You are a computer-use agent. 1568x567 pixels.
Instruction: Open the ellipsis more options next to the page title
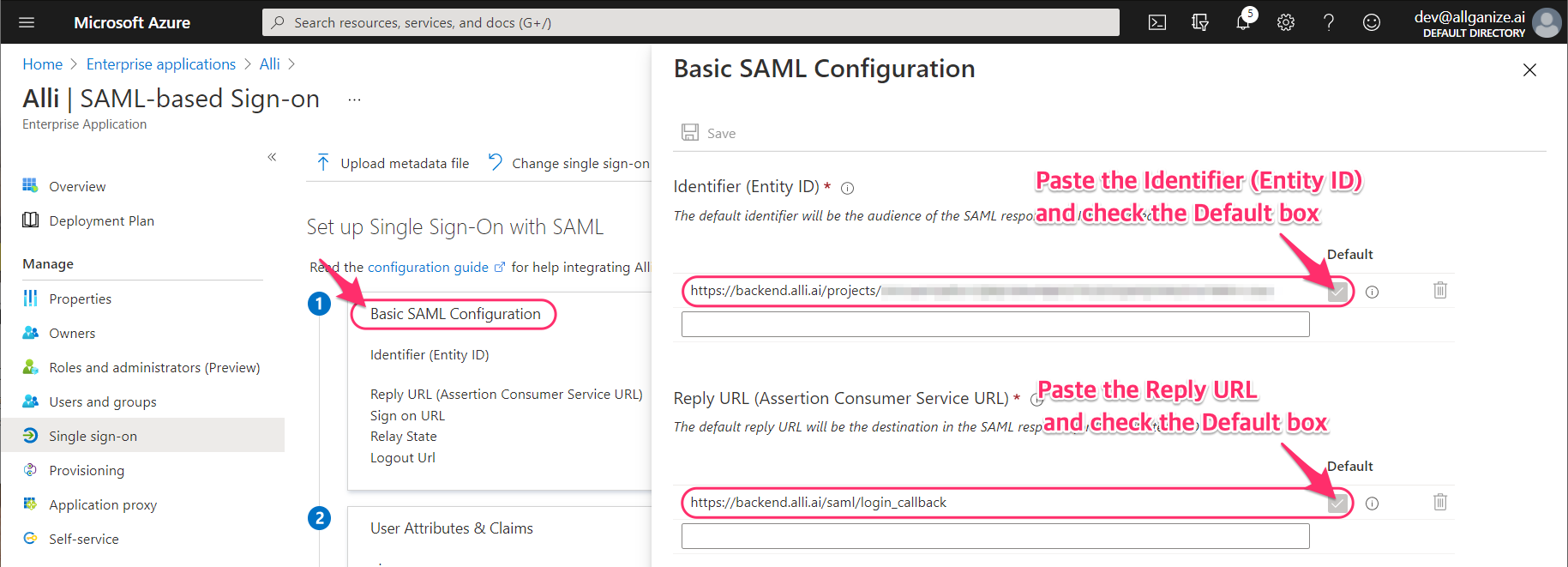tap(354, 100)
